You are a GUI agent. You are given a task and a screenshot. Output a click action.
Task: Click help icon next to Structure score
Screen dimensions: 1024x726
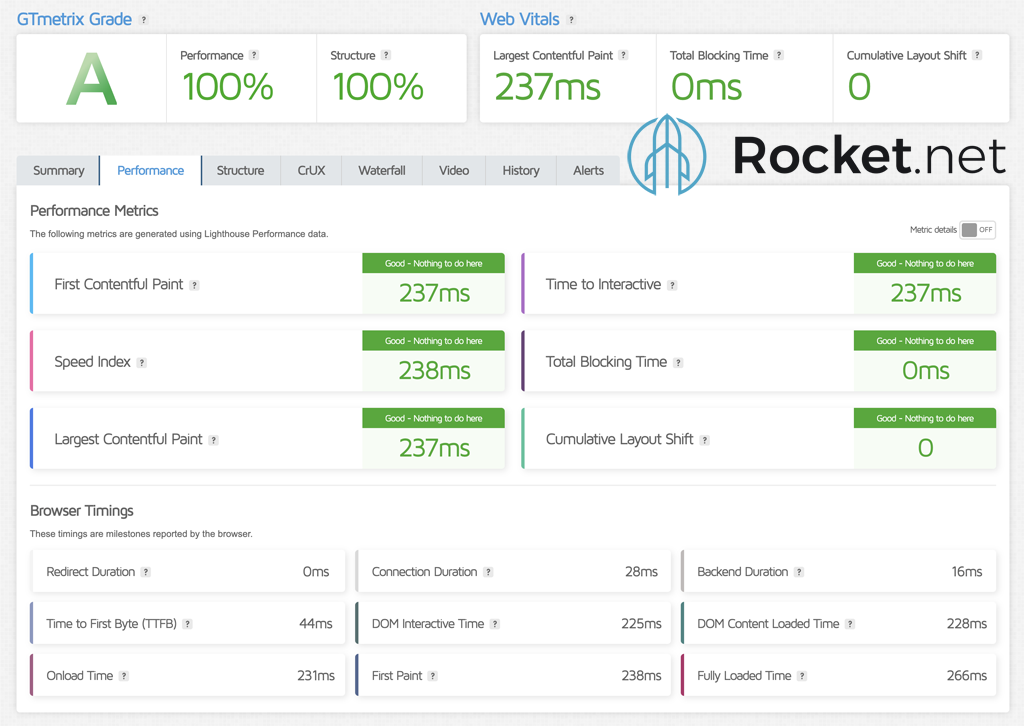(x=386, y=55)
